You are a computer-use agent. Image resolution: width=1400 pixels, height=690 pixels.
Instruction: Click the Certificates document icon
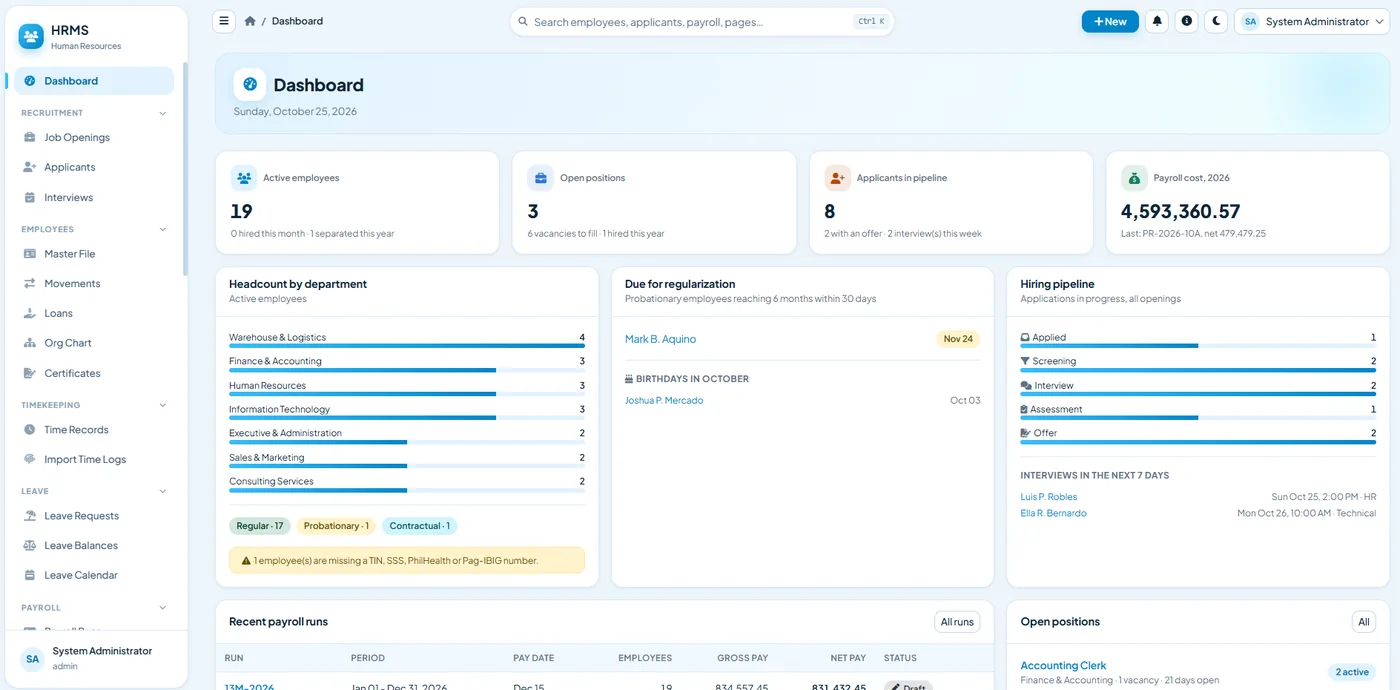pyautogui.click(x=30, y=373)
